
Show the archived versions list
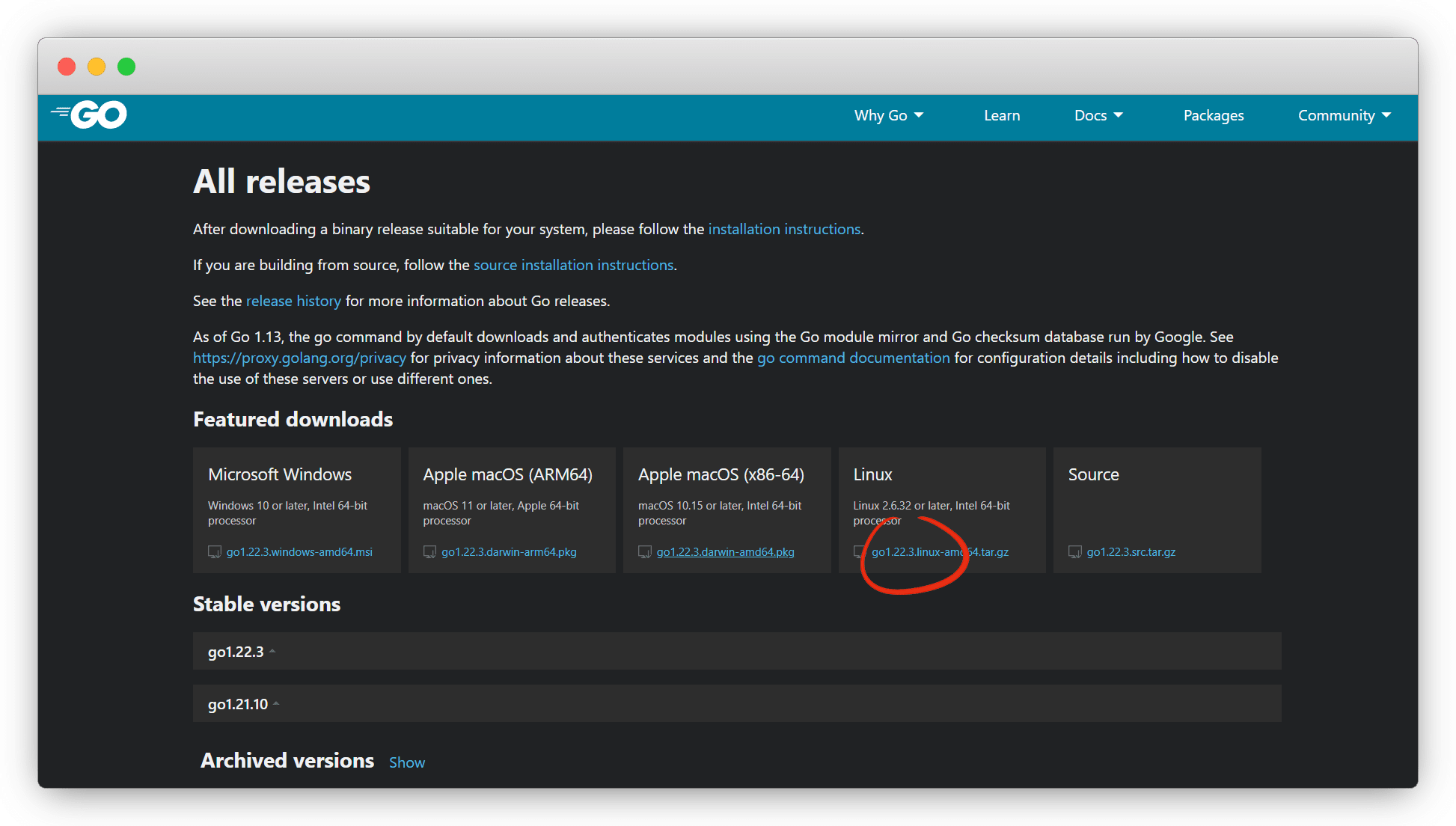[x=406, y=762]
